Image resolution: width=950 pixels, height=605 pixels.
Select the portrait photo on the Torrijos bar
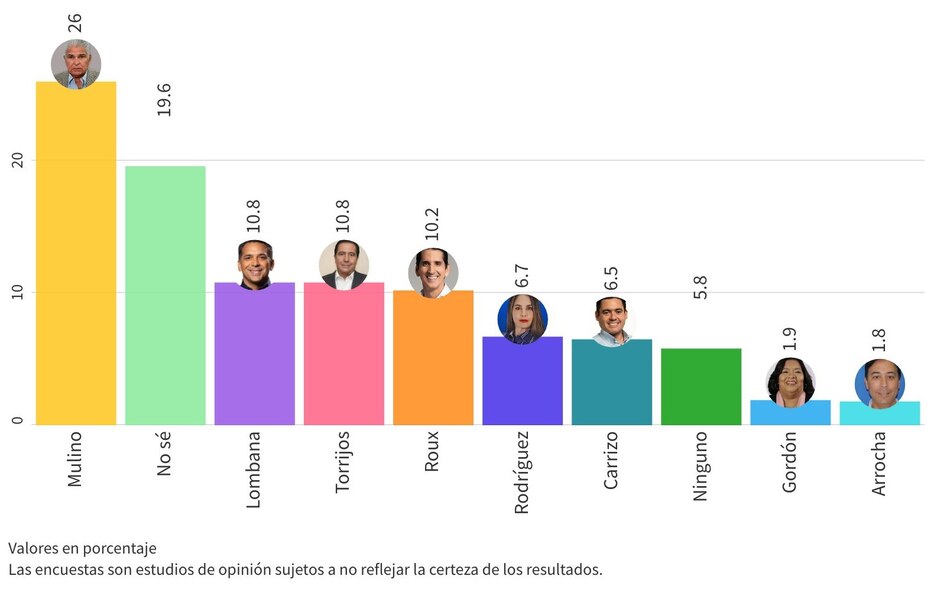[x=344, y=265]
